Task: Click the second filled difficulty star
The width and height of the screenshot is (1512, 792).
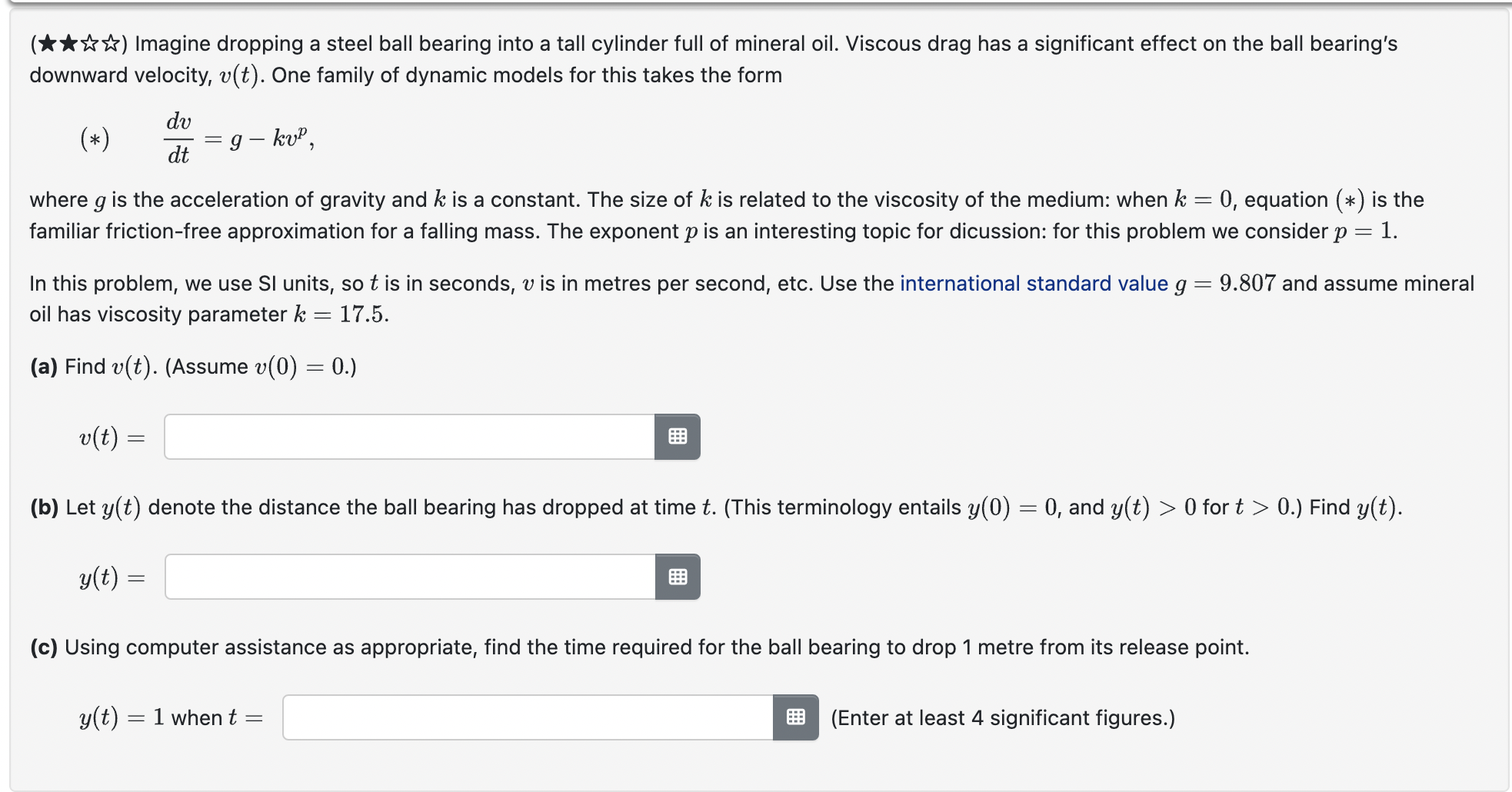Action: 68,44
